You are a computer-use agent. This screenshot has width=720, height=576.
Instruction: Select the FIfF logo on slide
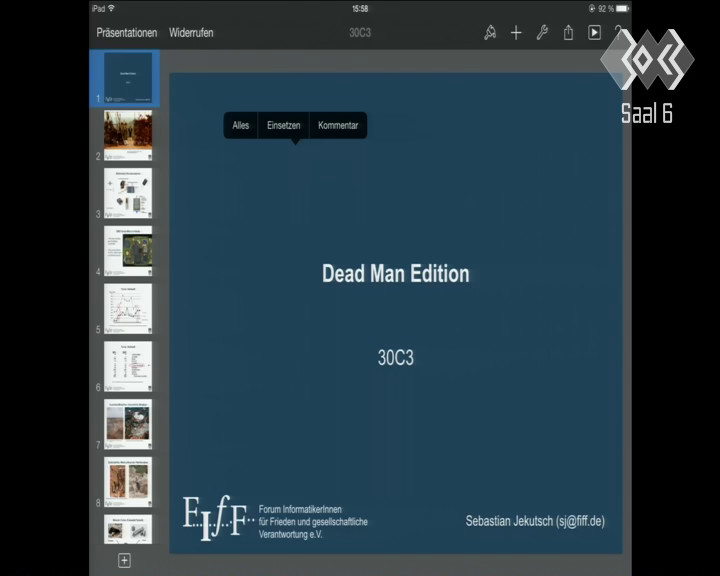(x=218, y=518)
